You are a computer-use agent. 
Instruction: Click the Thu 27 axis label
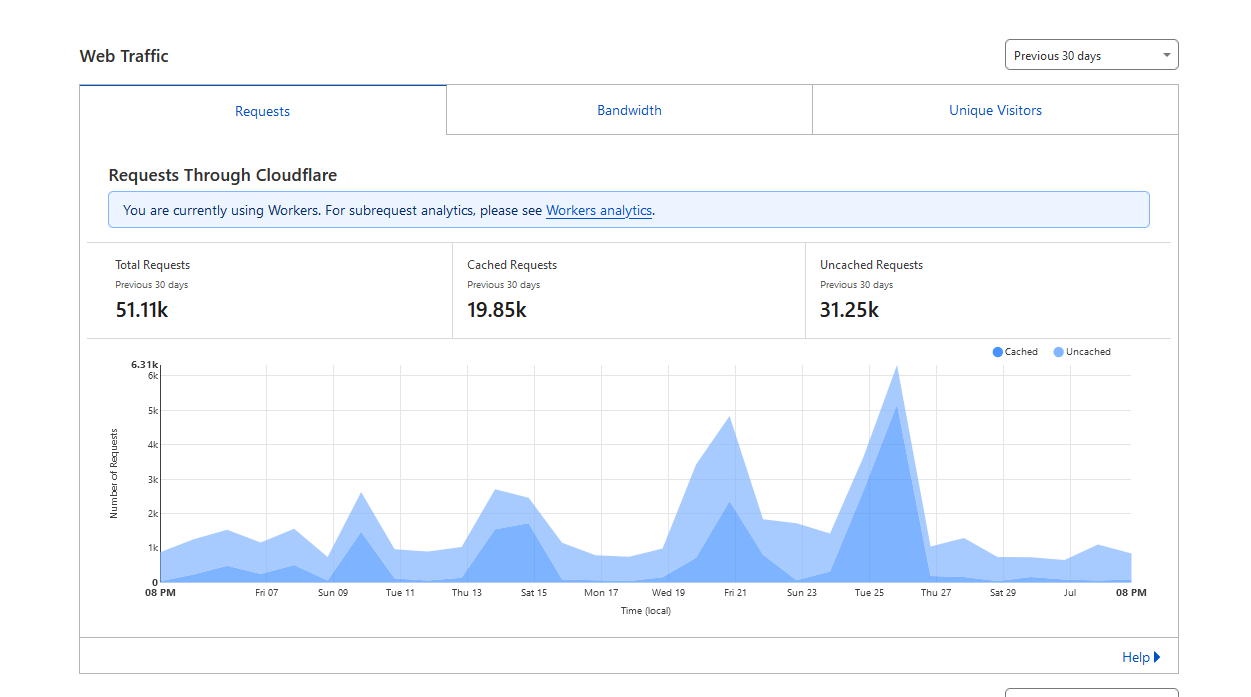(x=936, y=592)
